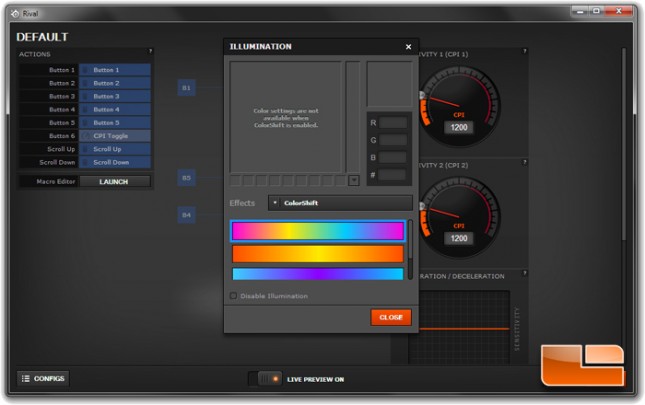This screenshot has width=645, height=405.
Task: Expand the saved color swatches arrow
Action: tap(353, 180)
